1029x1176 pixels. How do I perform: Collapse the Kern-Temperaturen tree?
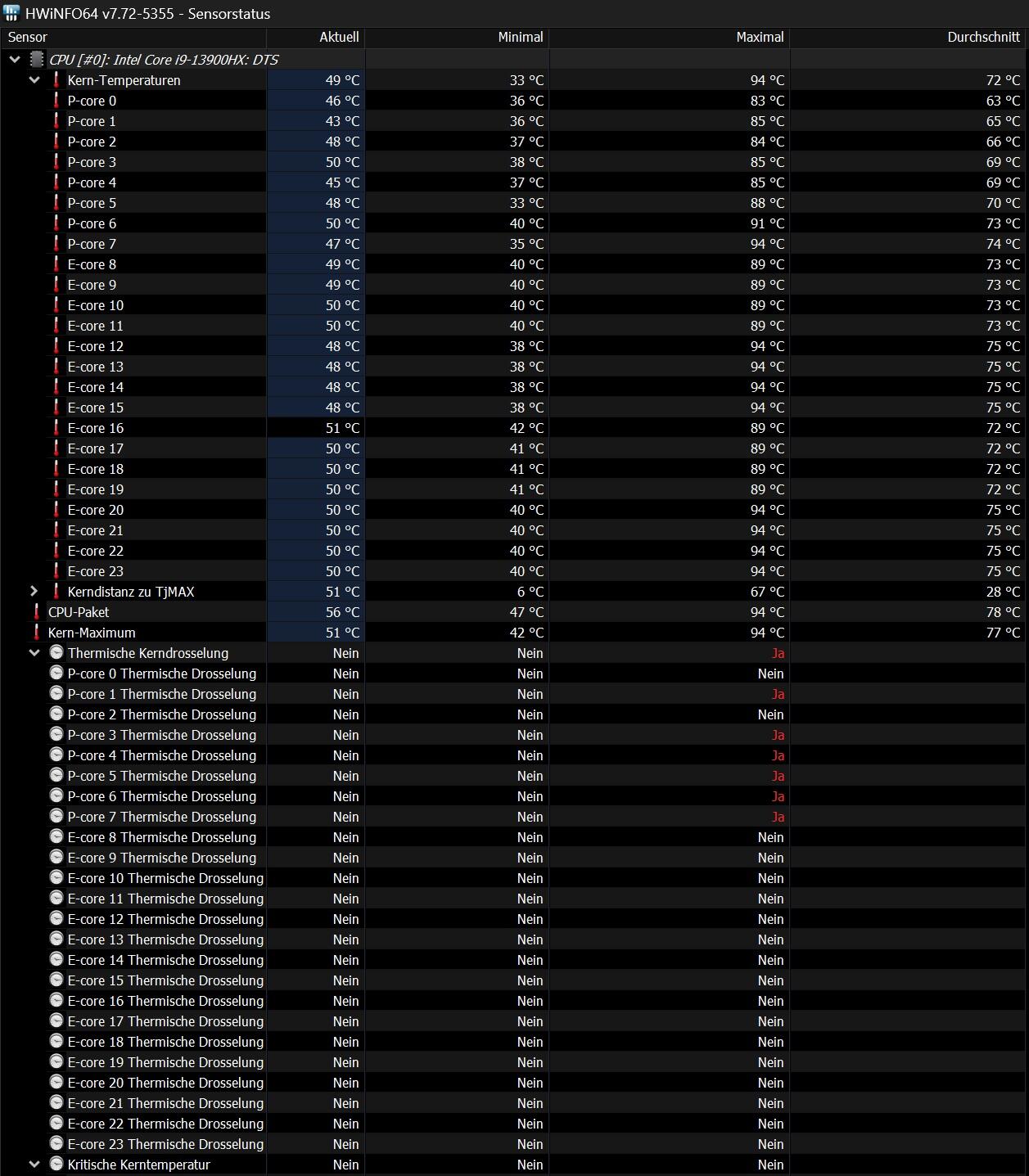tap(34, 80)
